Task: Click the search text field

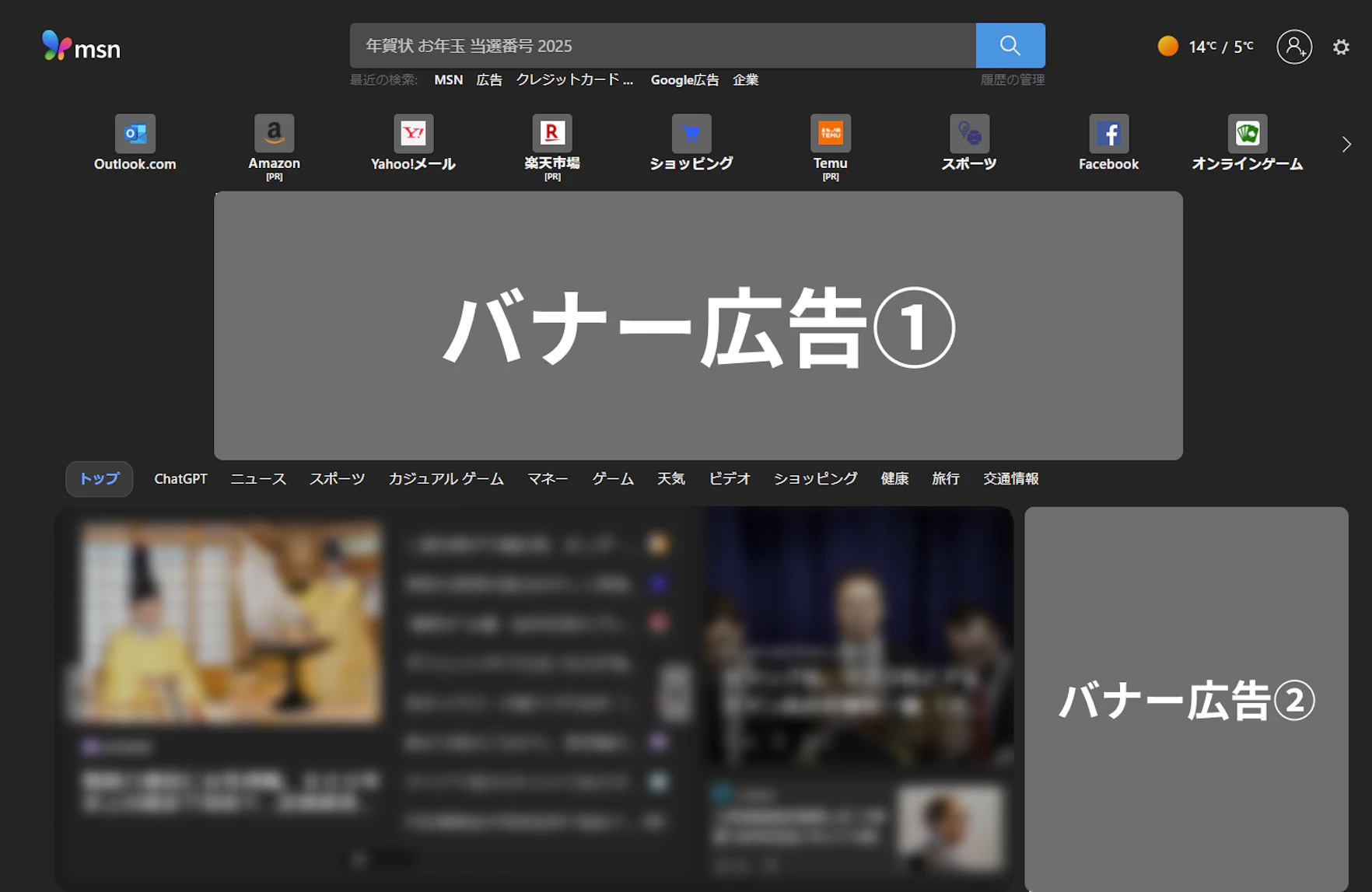Action: coord(663,45)
